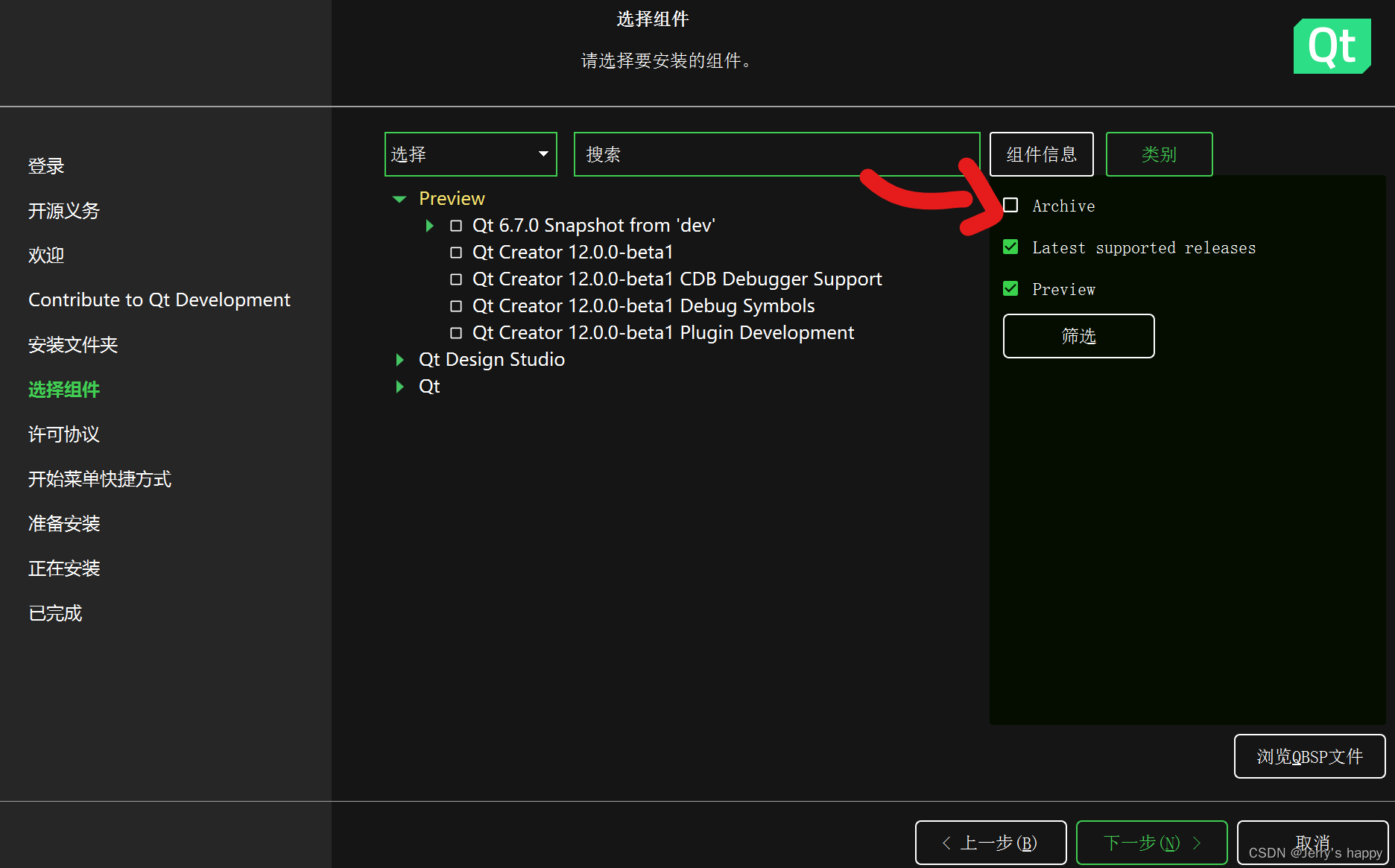This screenshot has width=1395, height=868.
Task: Click the 已完成 sidebar step
Action: [x=55, y=613]
